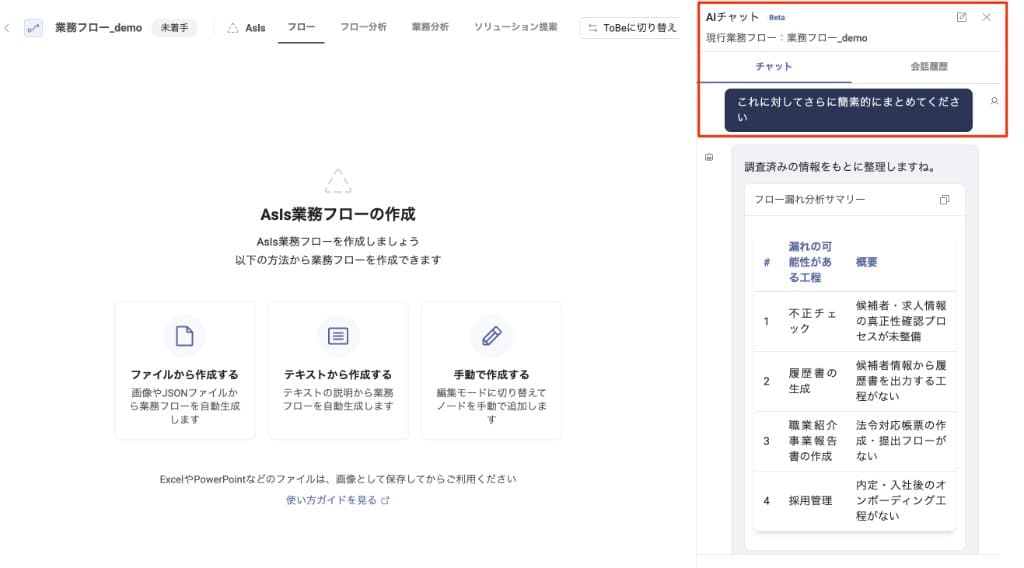Open the フロー分析 tab
Image resolution: width=1024 pixels, height=568 pixels.
pos(363,27)
